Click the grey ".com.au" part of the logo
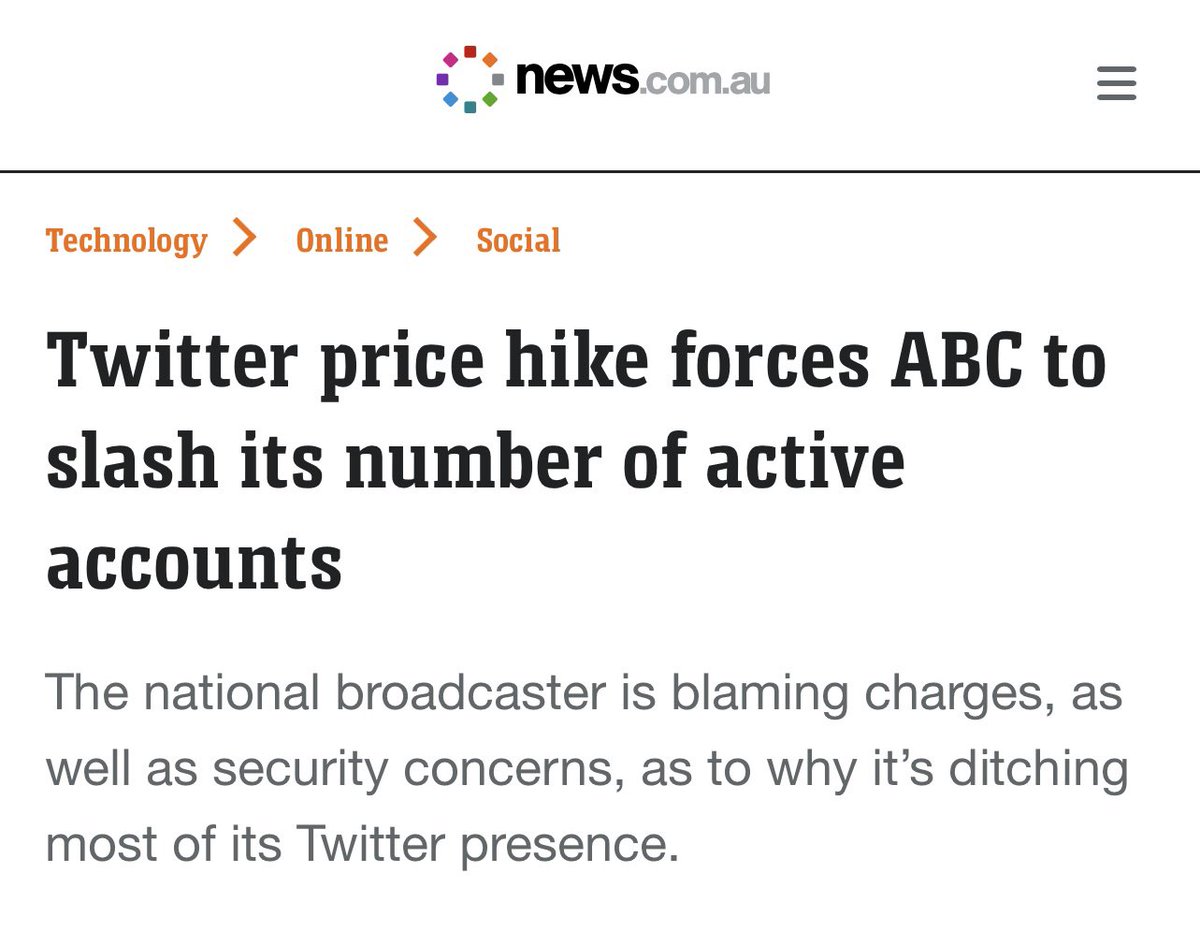 pos(705,81)
